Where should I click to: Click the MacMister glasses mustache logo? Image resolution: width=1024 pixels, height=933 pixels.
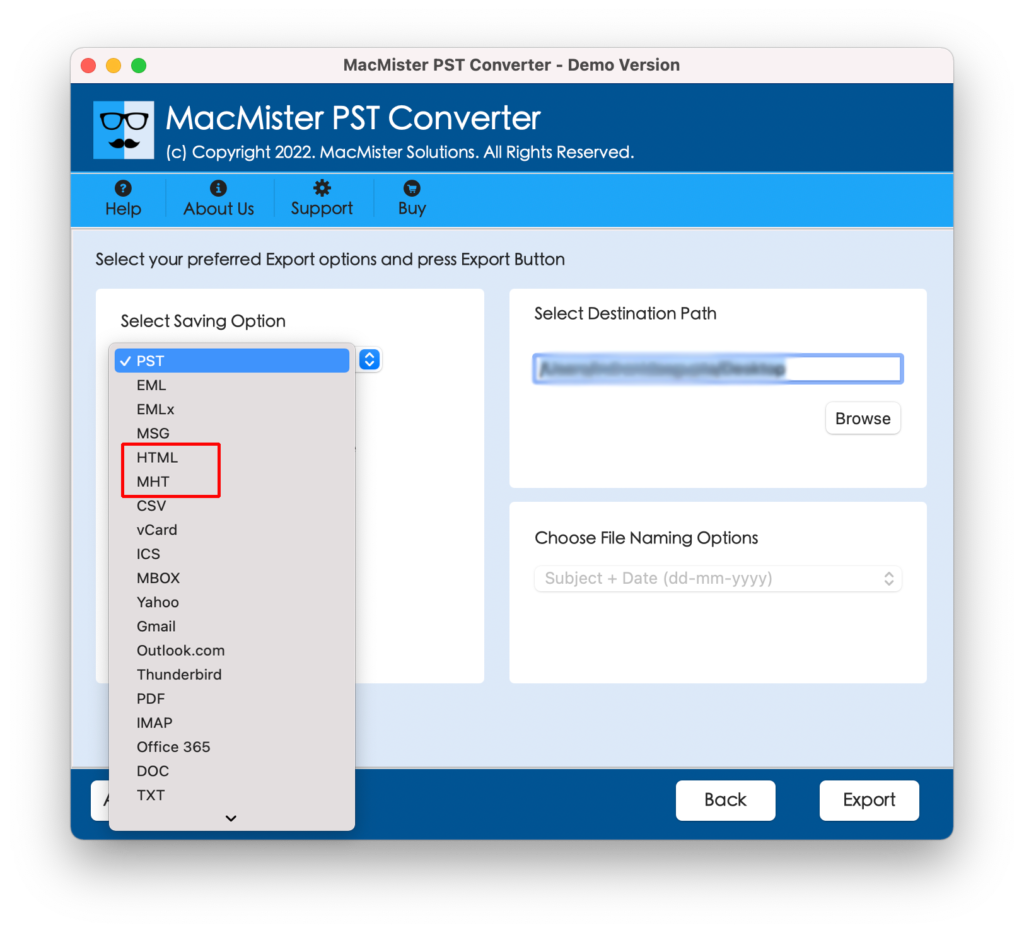[x=123, y=130]
